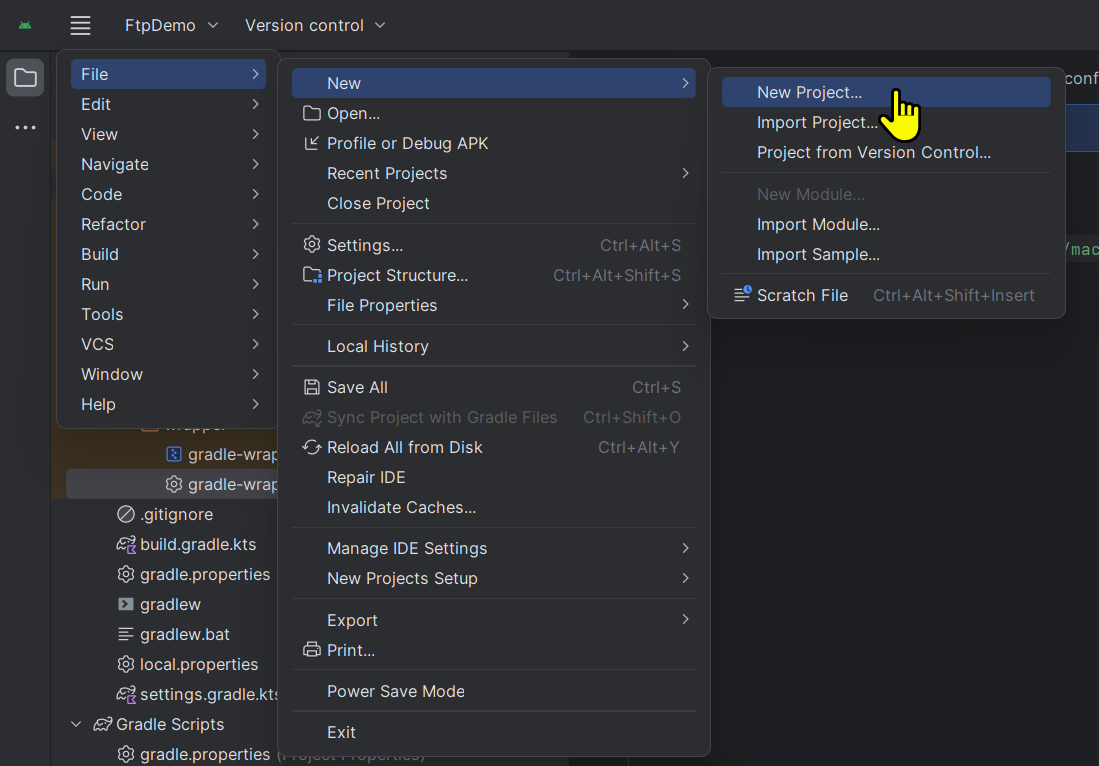Click the folder icon beside Open...

(312, 114)
